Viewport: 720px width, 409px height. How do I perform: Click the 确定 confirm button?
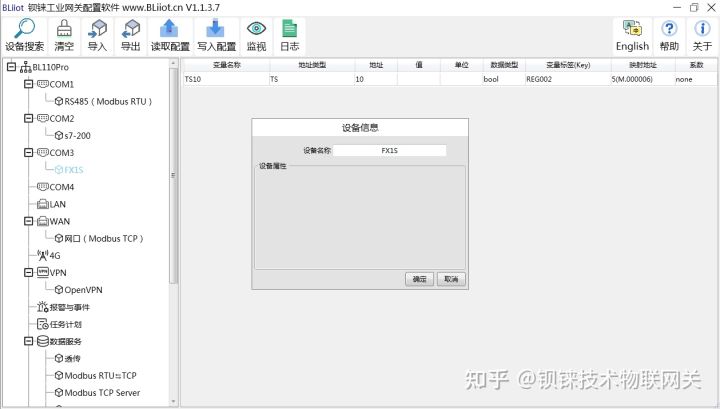(x=419, y=279)
